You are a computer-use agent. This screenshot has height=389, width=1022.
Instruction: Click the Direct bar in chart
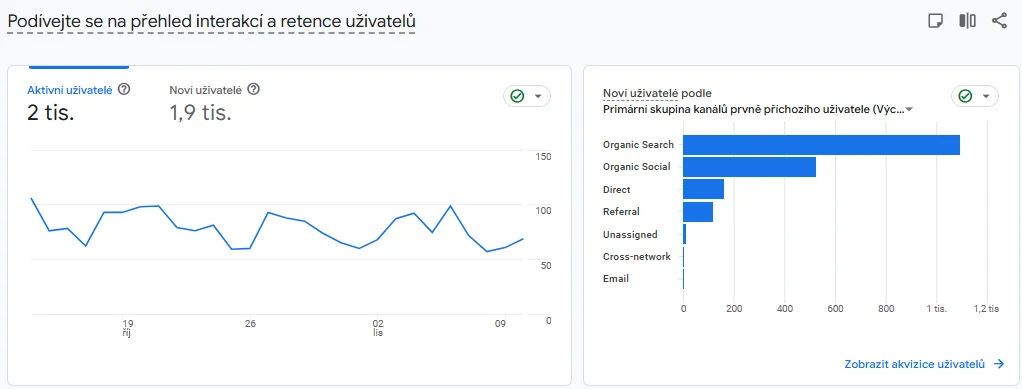coord(703,190)
